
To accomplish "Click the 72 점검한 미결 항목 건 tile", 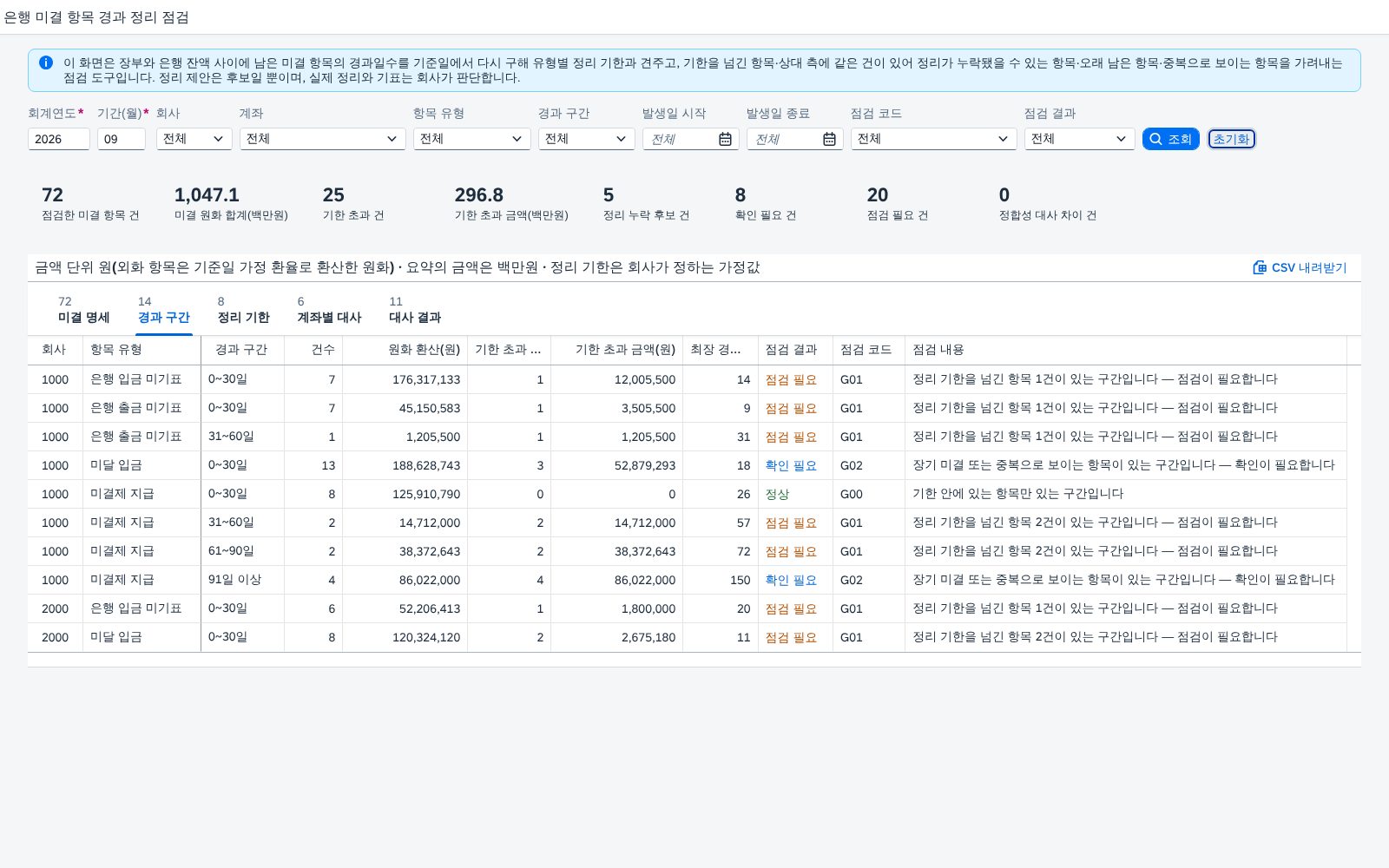I will click(x=90, y=204).
